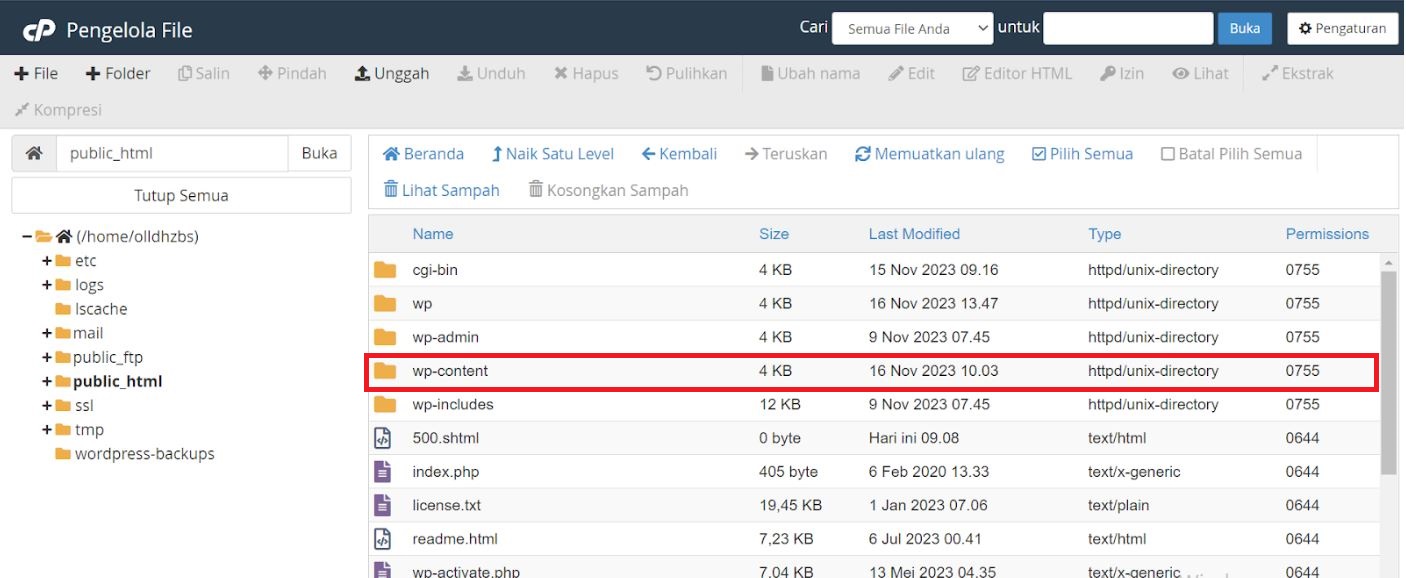This screenshot has height=578, width=1406.
Task: Open the Kompresi compress tool
Action: pyautogui.click(x=57, y=109)
